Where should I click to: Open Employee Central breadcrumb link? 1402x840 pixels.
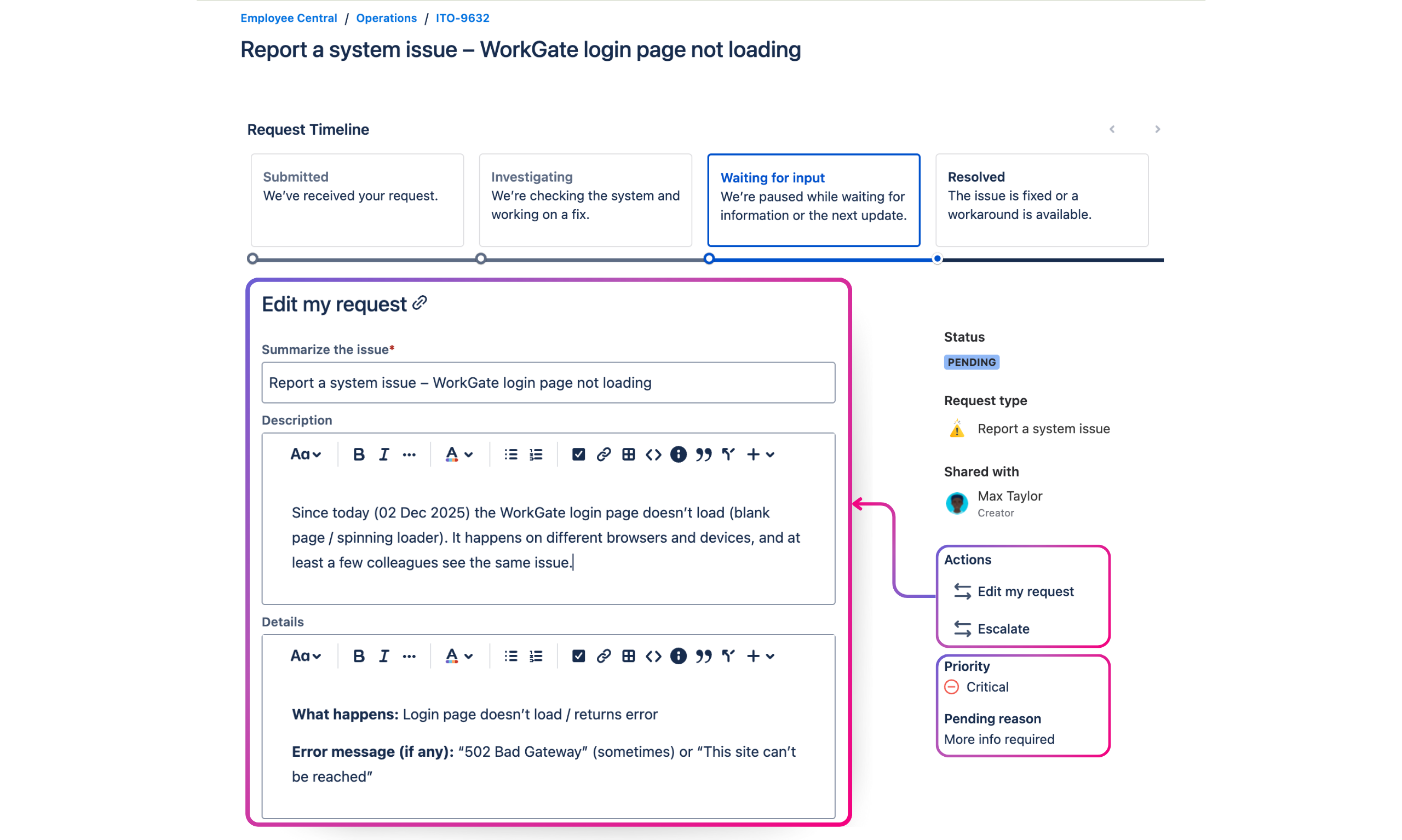289,18
